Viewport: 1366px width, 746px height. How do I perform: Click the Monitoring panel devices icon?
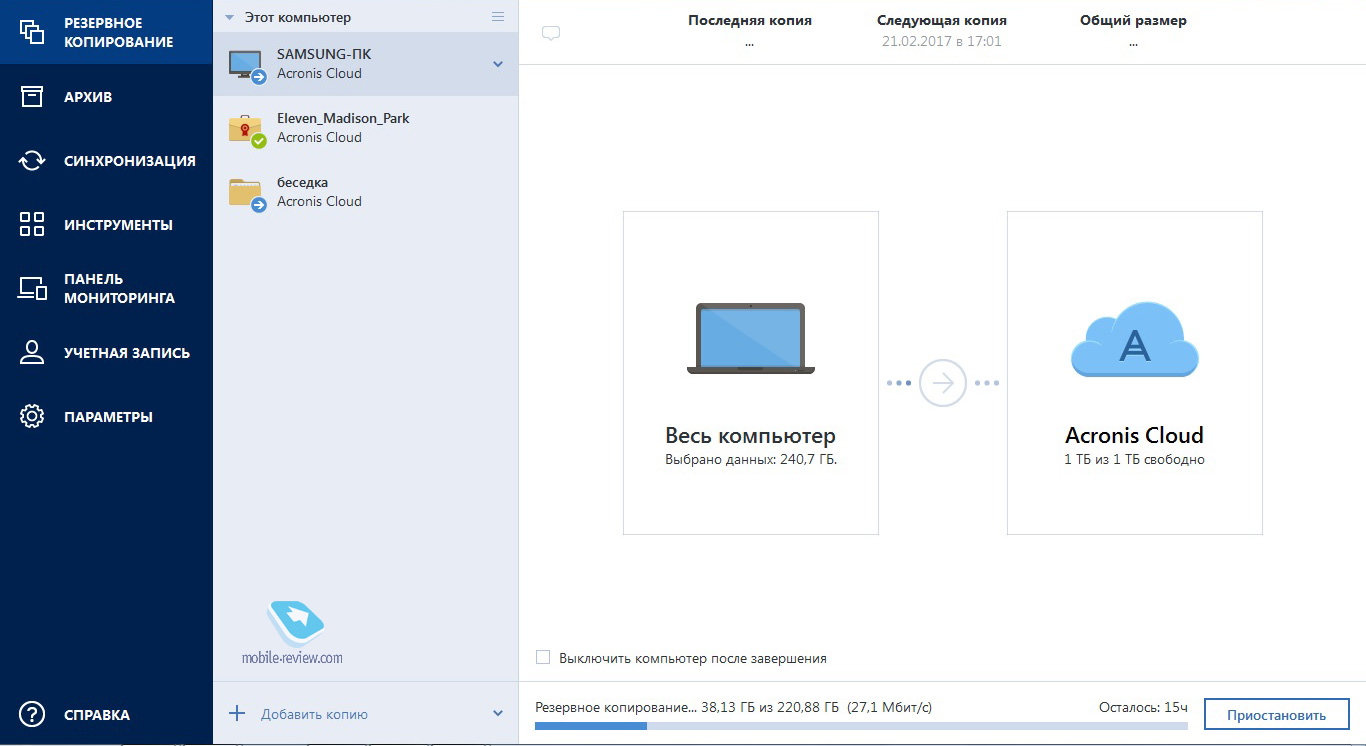32,289
